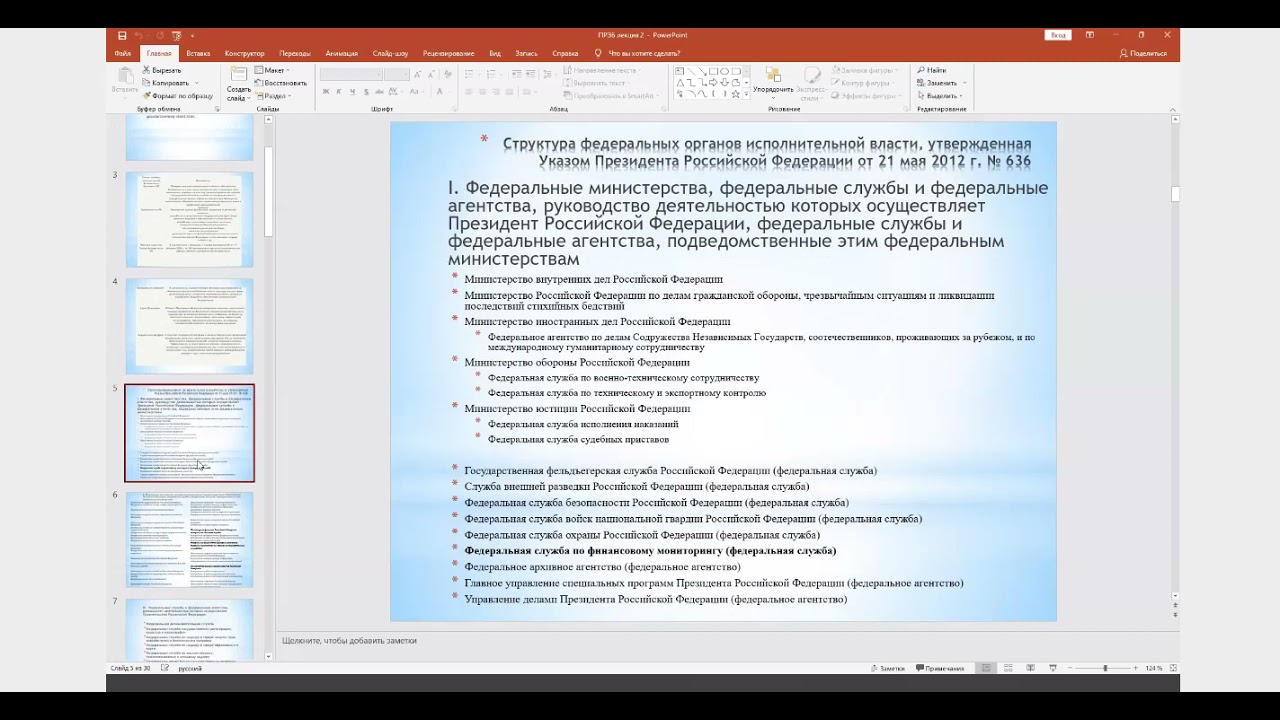This screenshot has height=720, width=1280.
Task: Open Примечания comments from status bar
Action: tap(940, 668)
